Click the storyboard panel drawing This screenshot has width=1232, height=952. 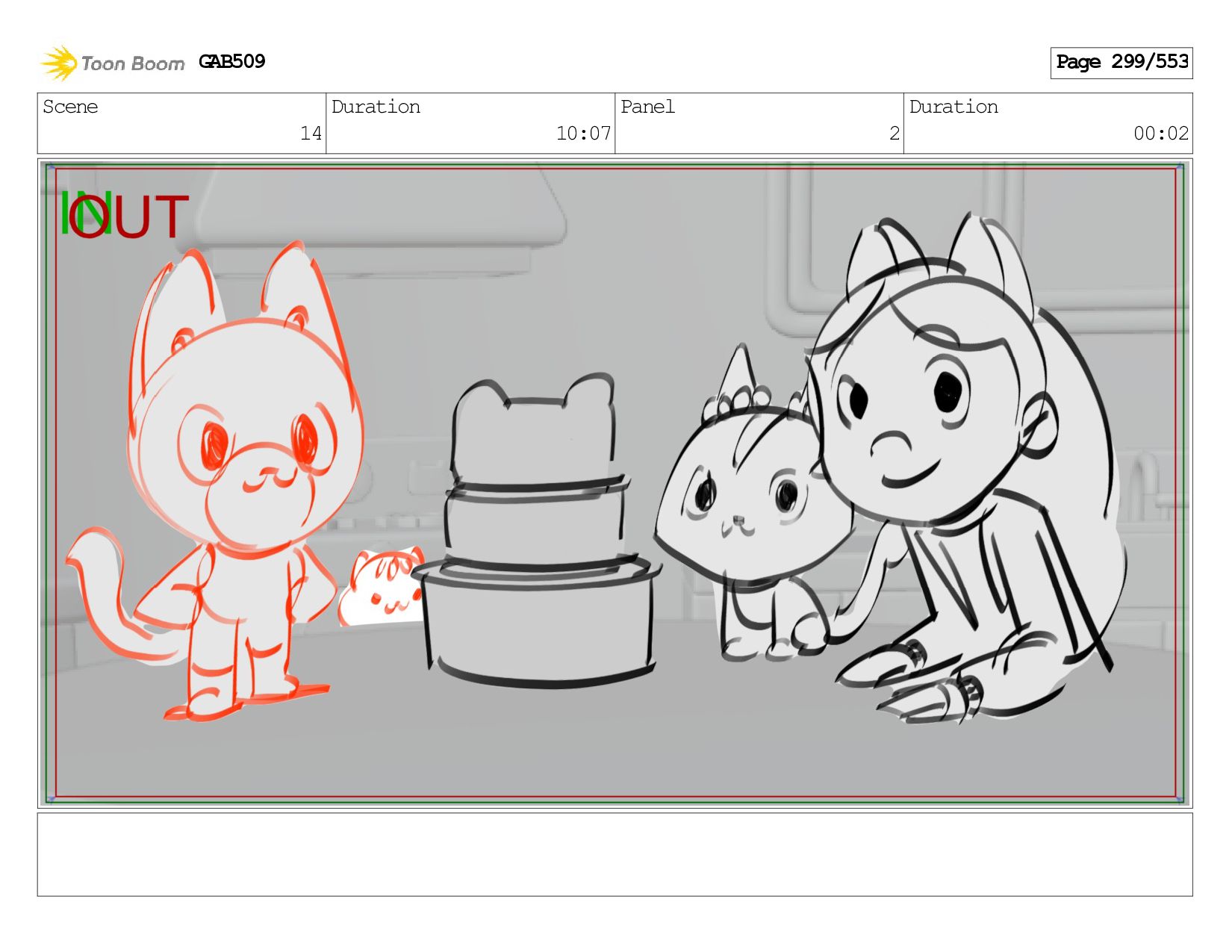[615, 483]
